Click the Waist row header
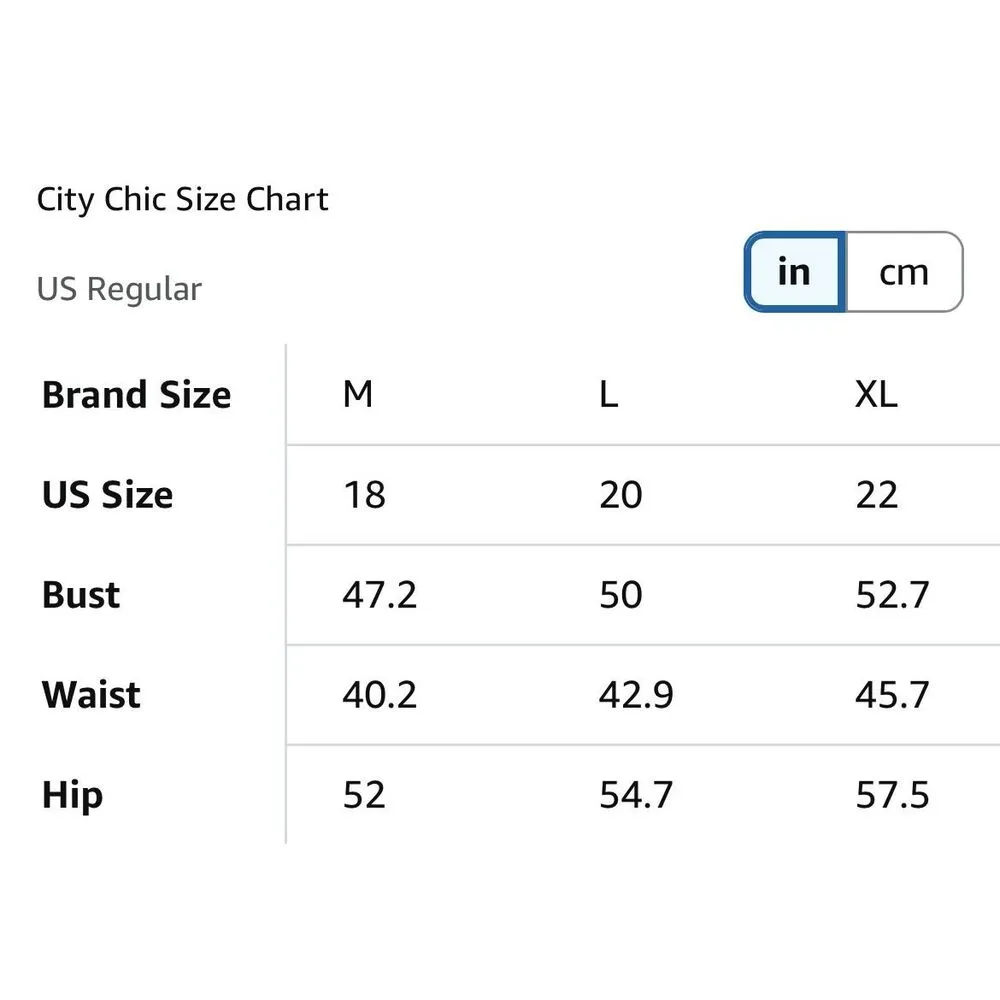This screenshot has height=1000, width=1000. tap(91, 695)
